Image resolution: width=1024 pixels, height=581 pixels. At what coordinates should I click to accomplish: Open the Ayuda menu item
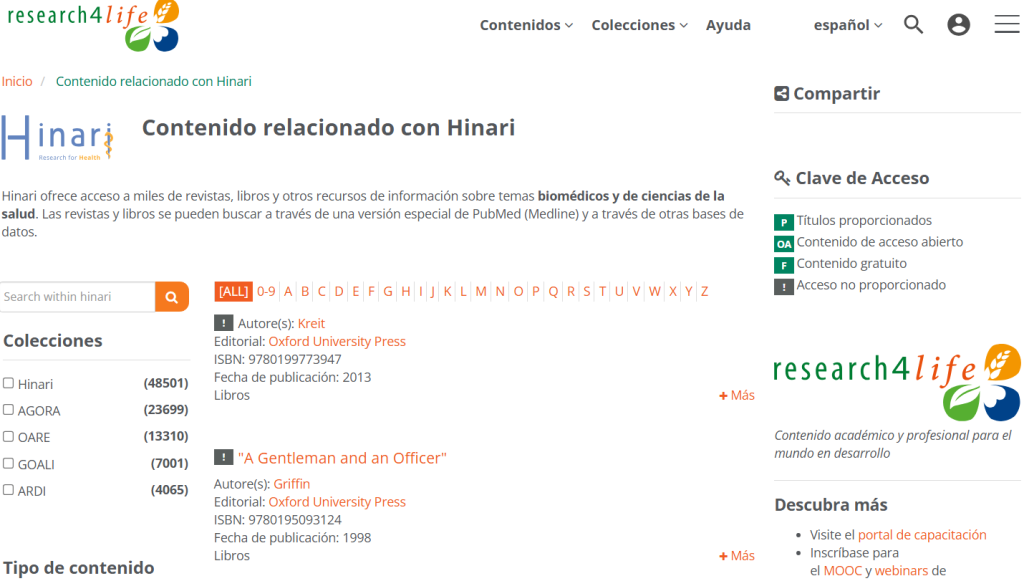pos(728,25)
